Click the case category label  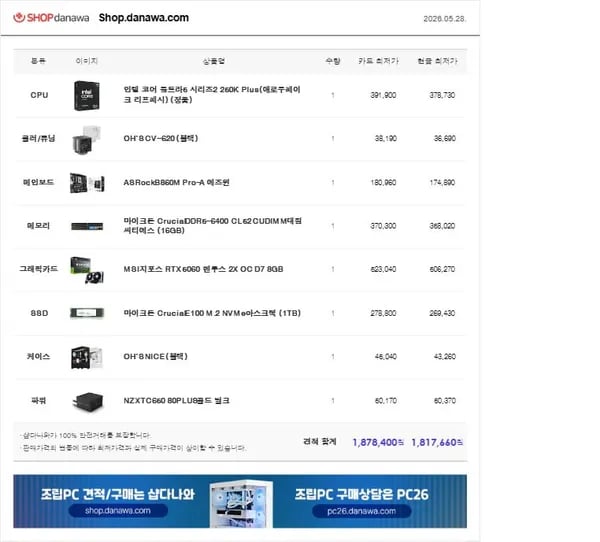38,356
